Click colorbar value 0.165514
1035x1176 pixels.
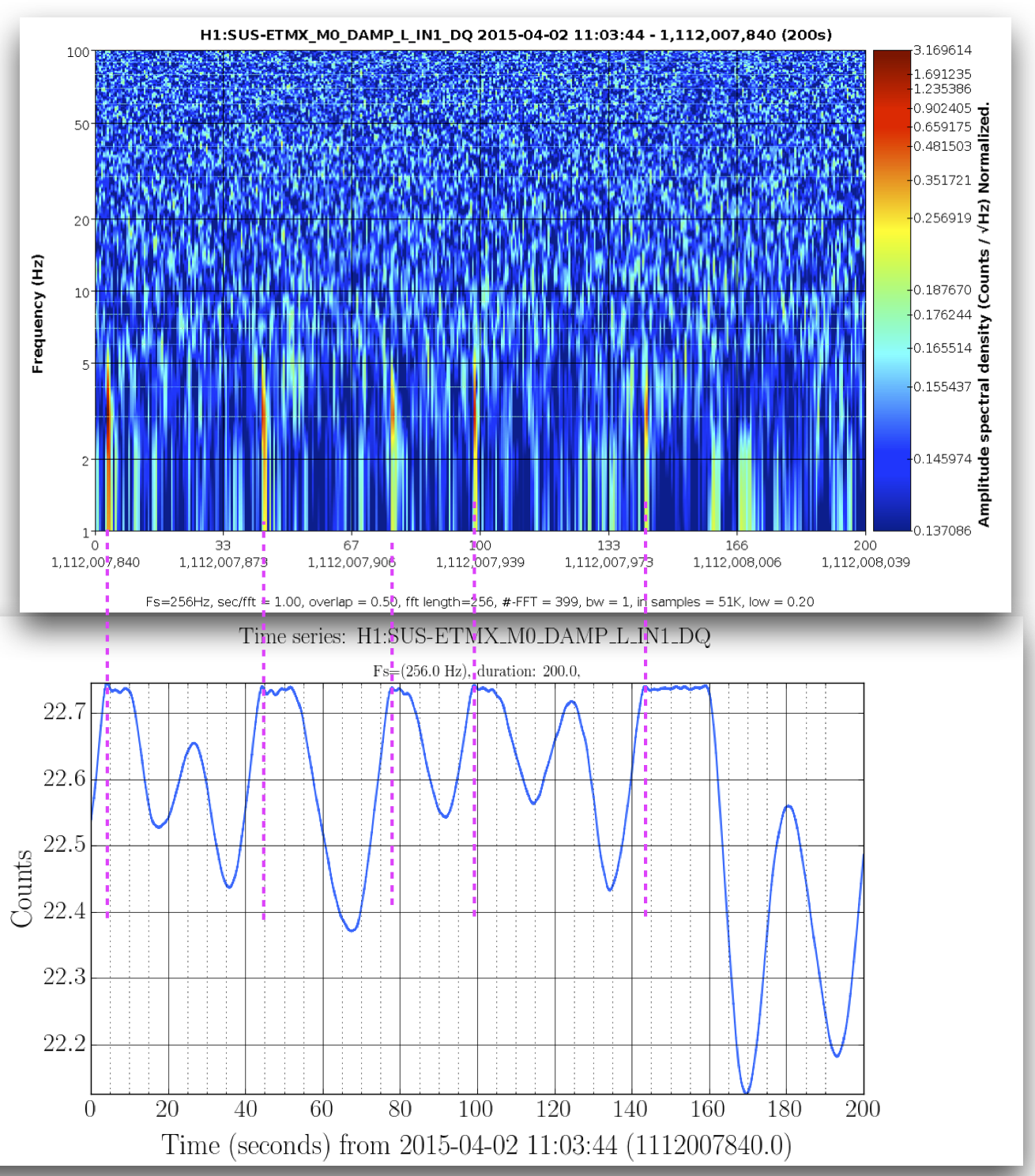click(943, 349)
